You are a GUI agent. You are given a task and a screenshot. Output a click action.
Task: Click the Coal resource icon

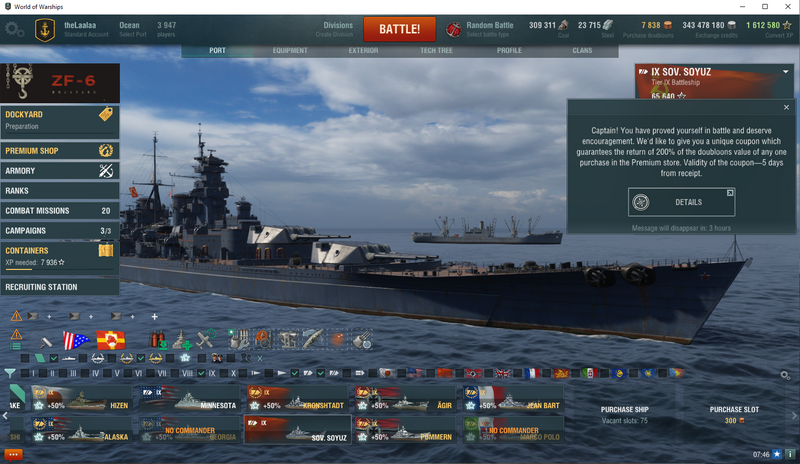tap(563, 25)
